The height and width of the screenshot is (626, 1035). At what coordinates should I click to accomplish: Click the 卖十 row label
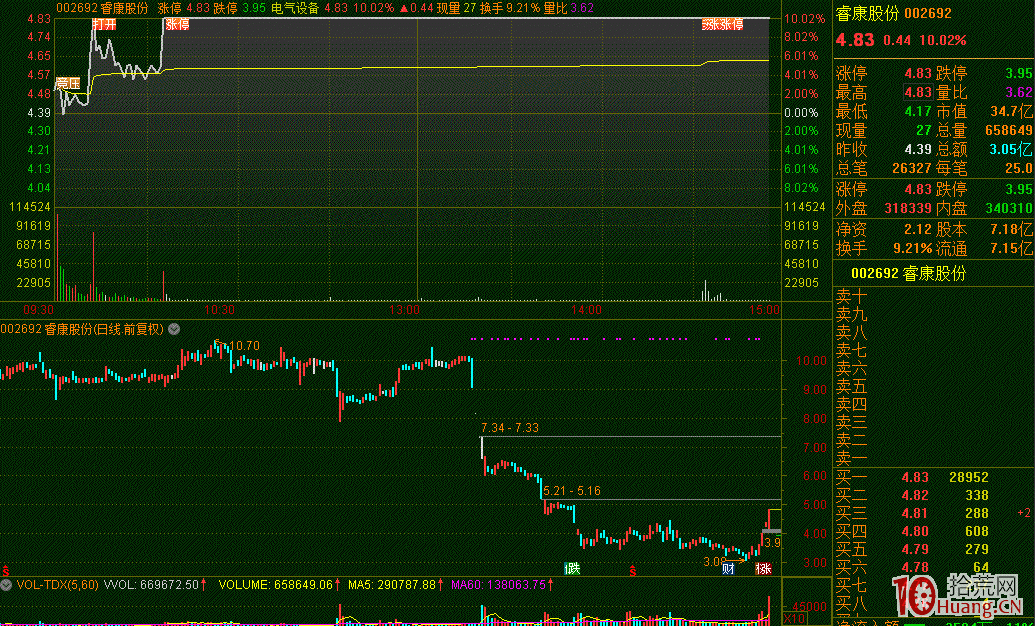point(851,296)
